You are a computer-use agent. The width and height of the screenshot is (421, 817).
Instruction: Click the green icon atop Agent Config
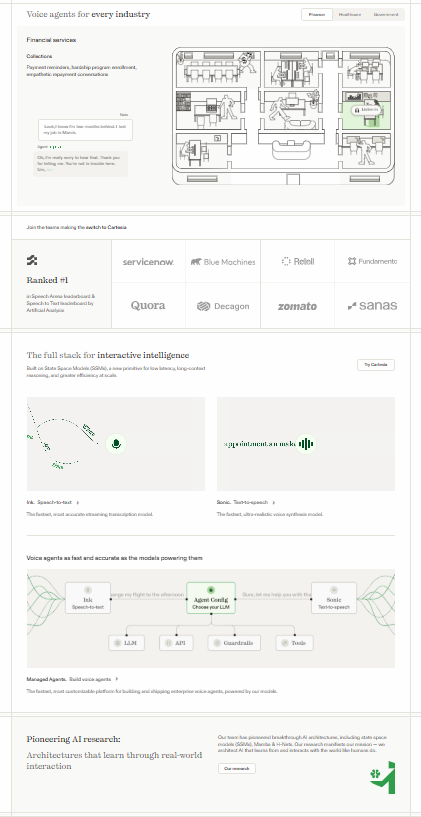click(211, 590)
